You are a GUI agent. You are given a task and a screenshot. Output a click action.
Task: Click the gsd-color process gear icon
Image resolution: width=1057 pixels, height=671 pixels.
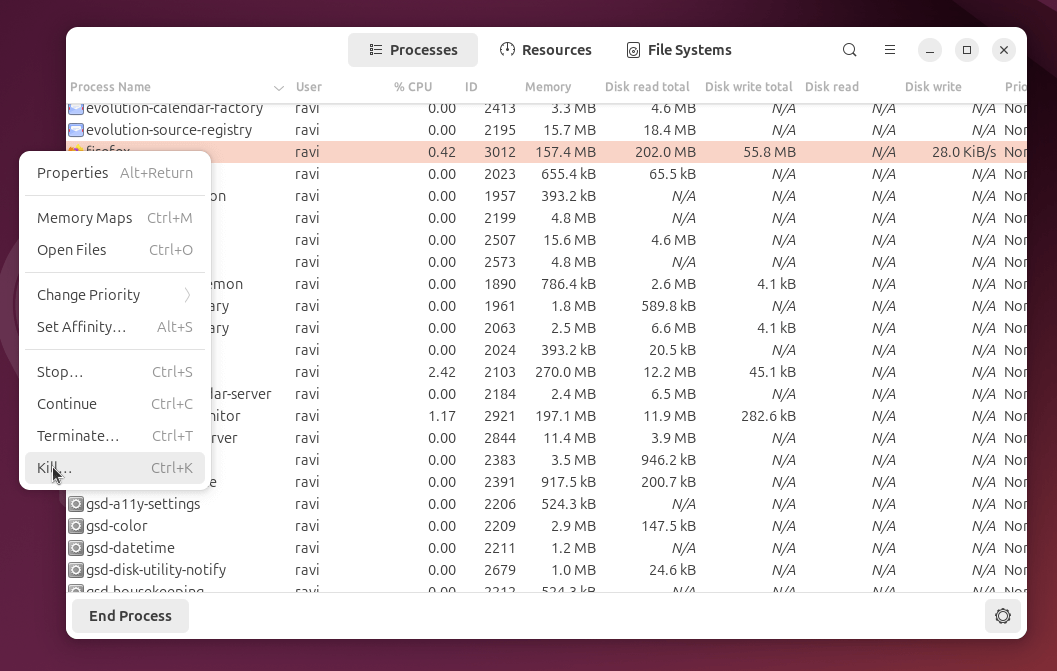coord(76,526)
